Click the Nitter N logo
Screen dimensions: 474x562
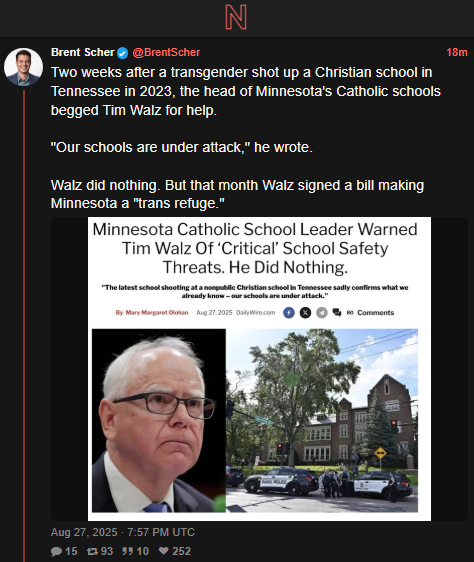236,17
